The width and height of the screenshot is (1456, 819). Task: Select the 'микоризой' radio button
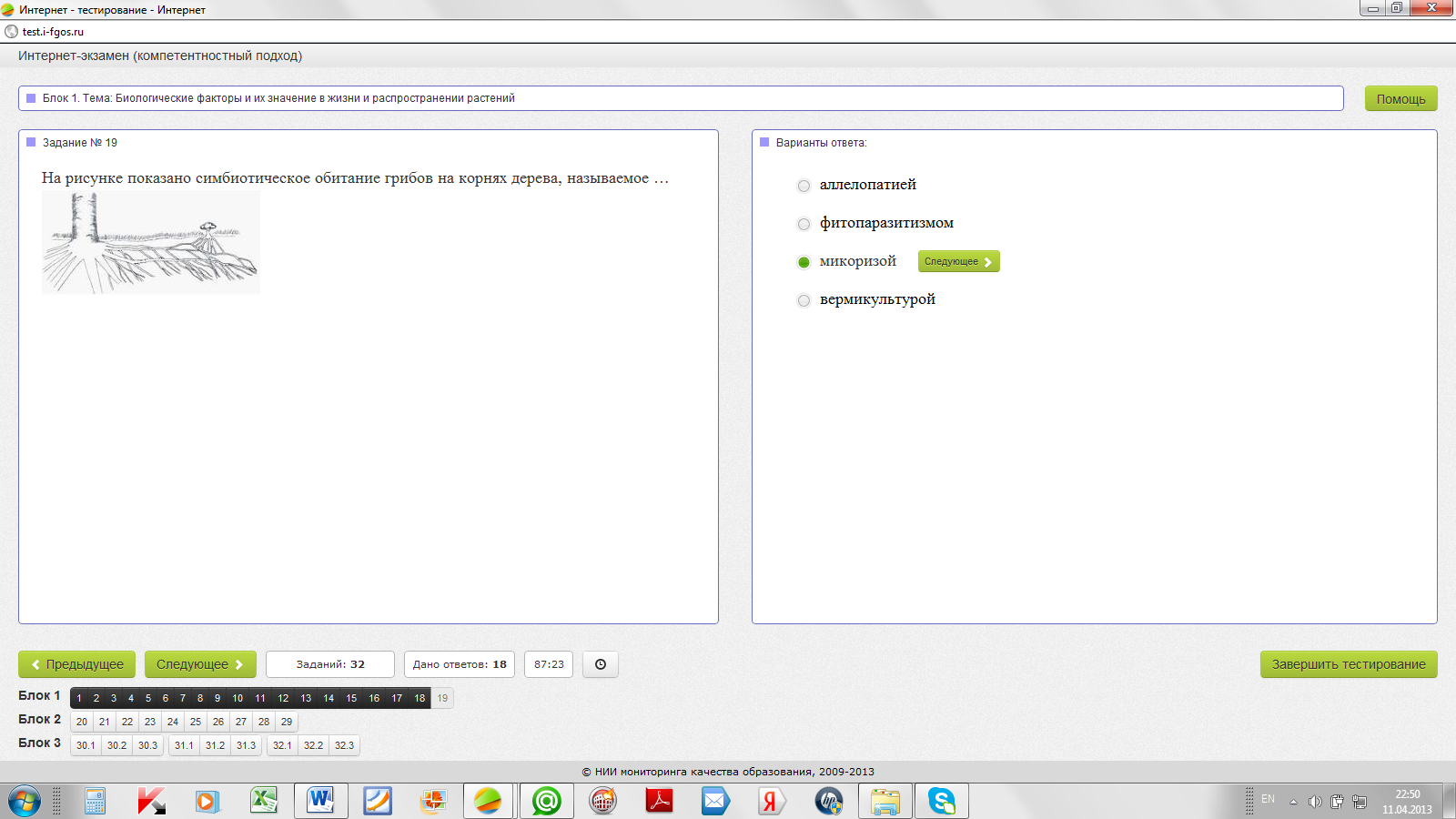click(x=804, y=262)
